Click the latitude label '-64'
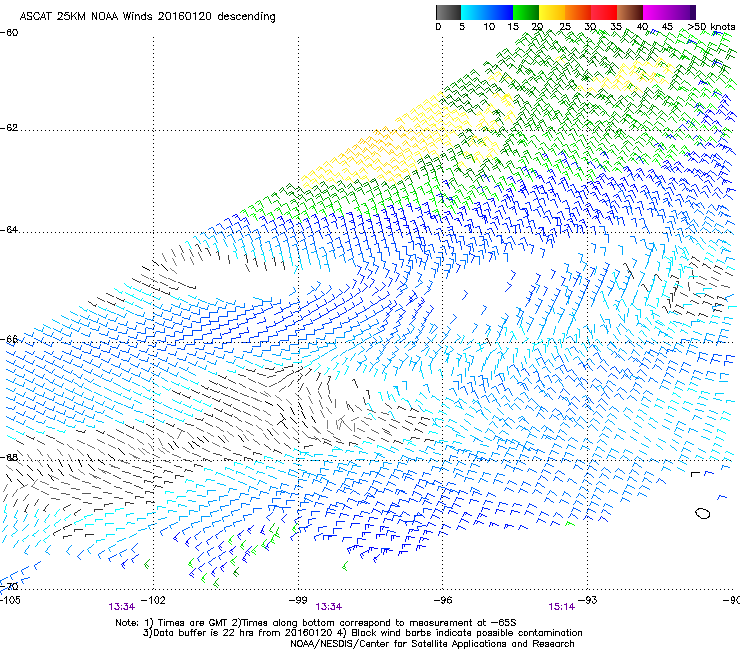The height and width of the screenshot is (650, 740). point(9,230)
